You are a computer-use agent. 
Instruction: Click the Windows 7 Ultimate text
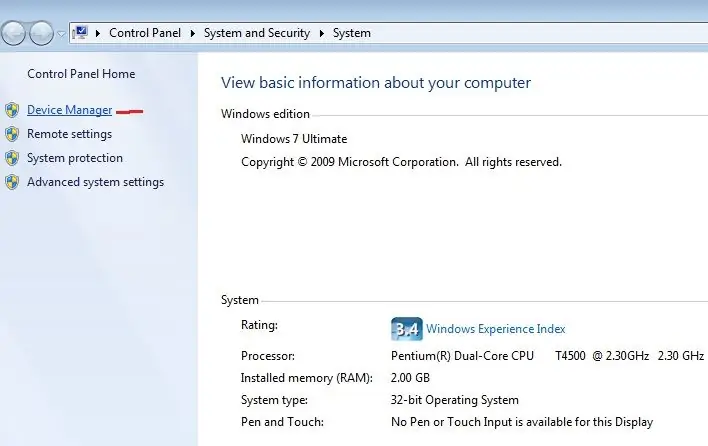click(x=294, y=139)
